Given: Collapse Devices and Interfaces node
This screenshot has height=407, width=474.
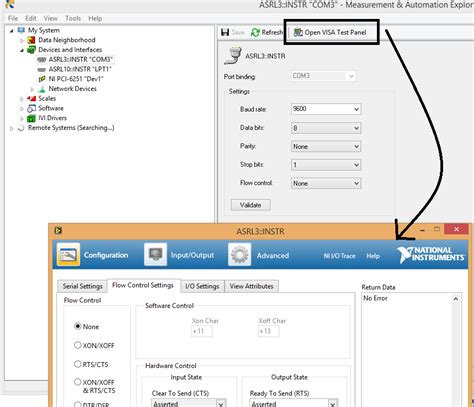Looking at the screenshot, I should click(x=22, y=50).
